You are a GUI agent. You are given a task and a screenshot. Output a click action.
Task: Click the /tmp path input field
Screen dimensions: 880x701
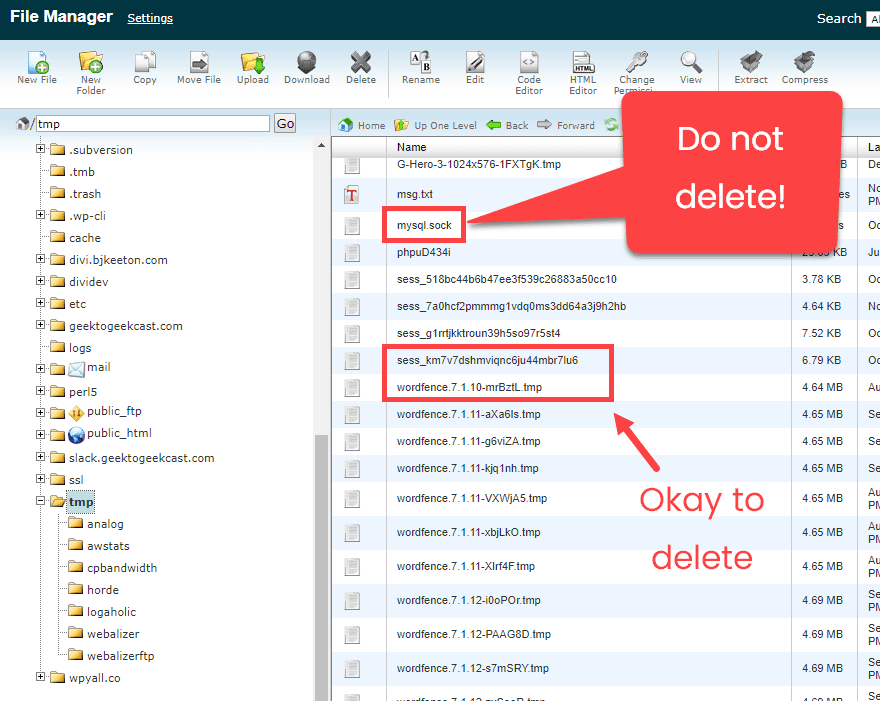pos(150,123)
